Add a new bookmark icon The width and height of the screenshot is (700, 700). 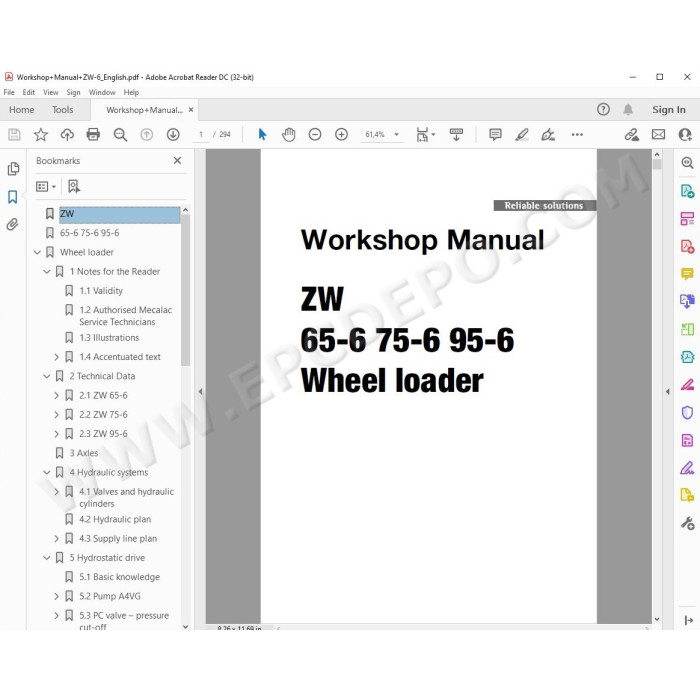tap(74, 187)
